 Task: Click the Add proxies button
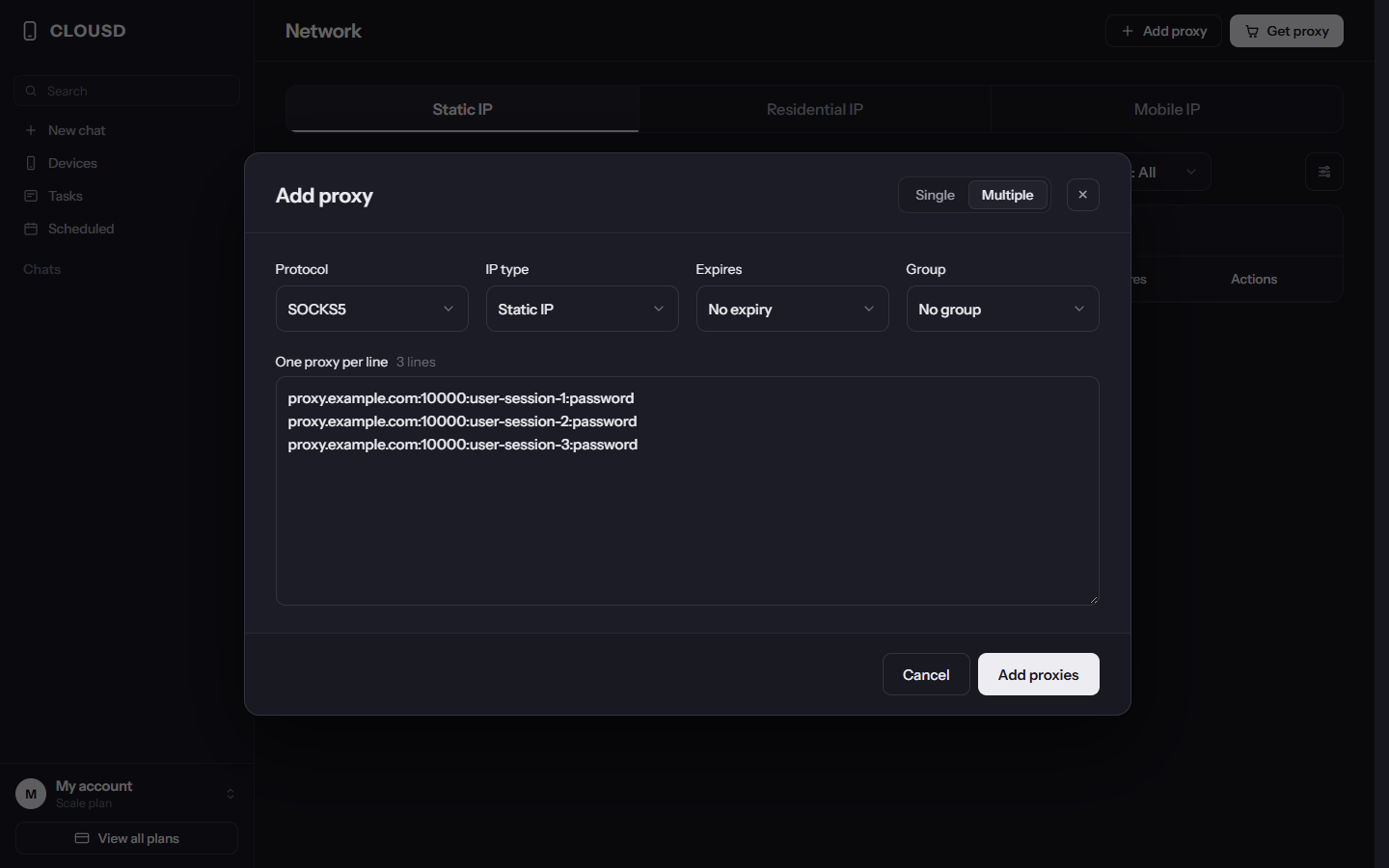click(x=1039, y=674)
